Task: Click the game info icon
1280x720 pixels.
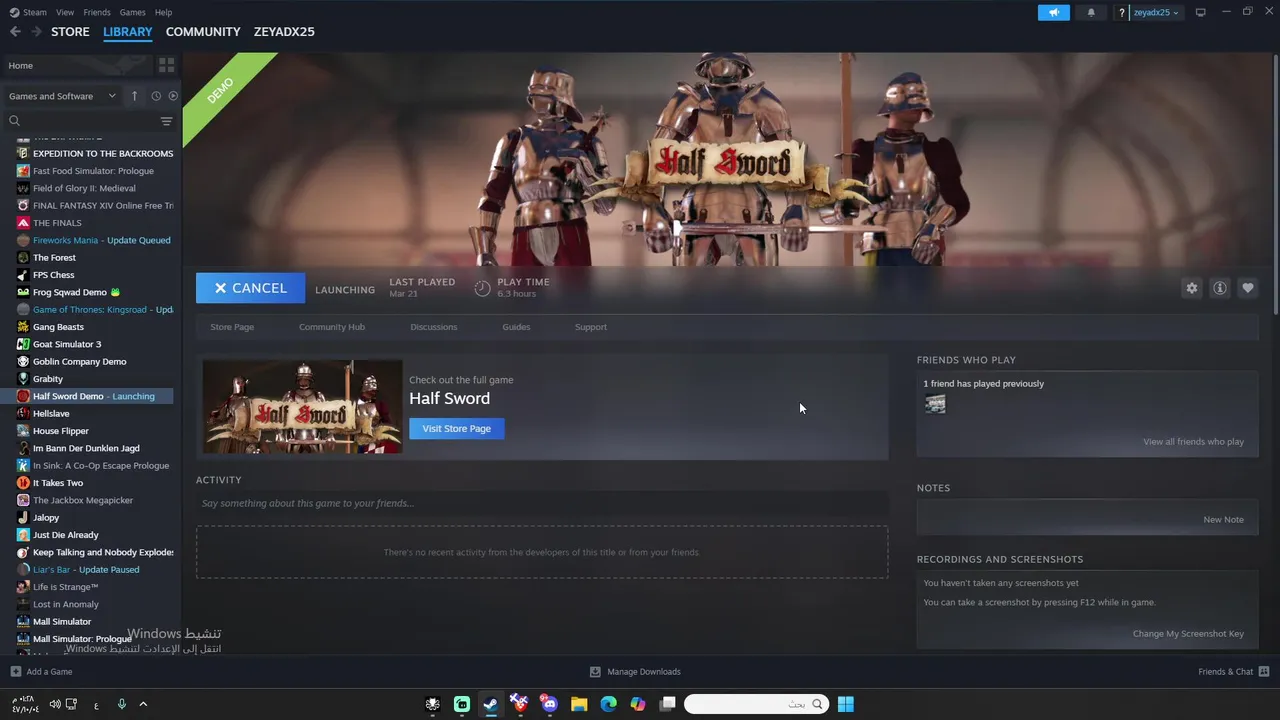Action: click(1220, 288)
